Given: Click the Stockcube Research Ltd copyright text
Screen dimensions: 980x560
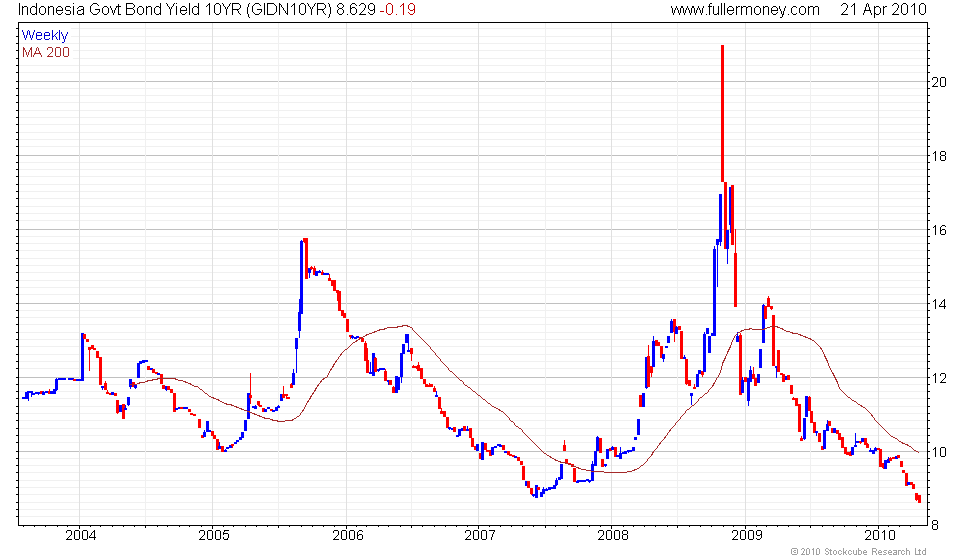Looking at the screenshot, I should pos(859,552).
